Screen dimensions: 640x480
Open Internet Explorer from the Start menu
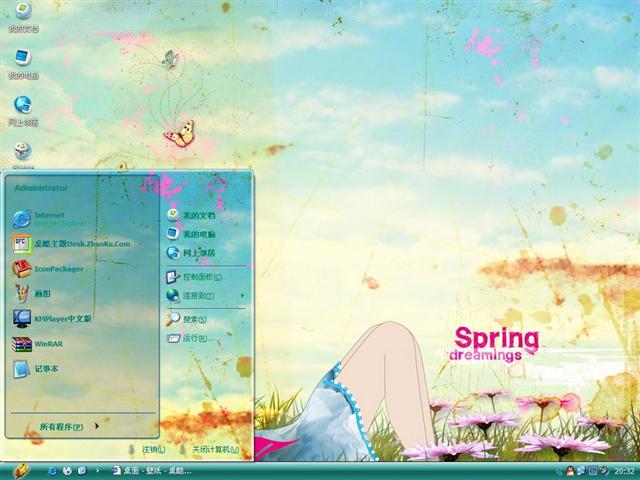(x=49, y=219)
